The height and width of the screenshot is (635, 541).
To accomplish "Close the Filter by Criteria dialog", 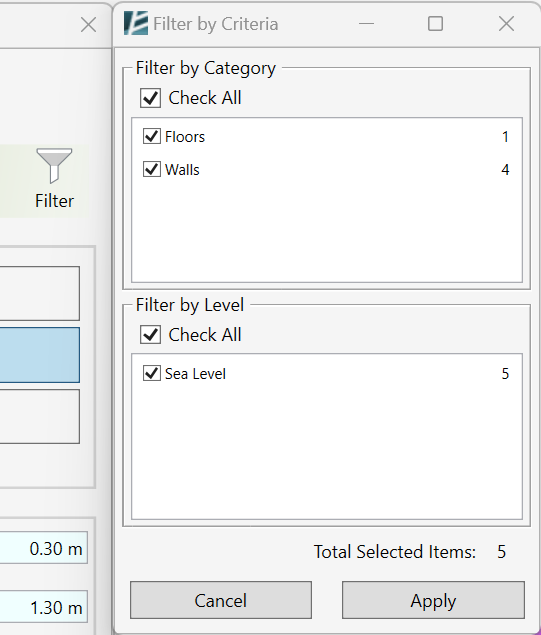I will tap(506, 24).
